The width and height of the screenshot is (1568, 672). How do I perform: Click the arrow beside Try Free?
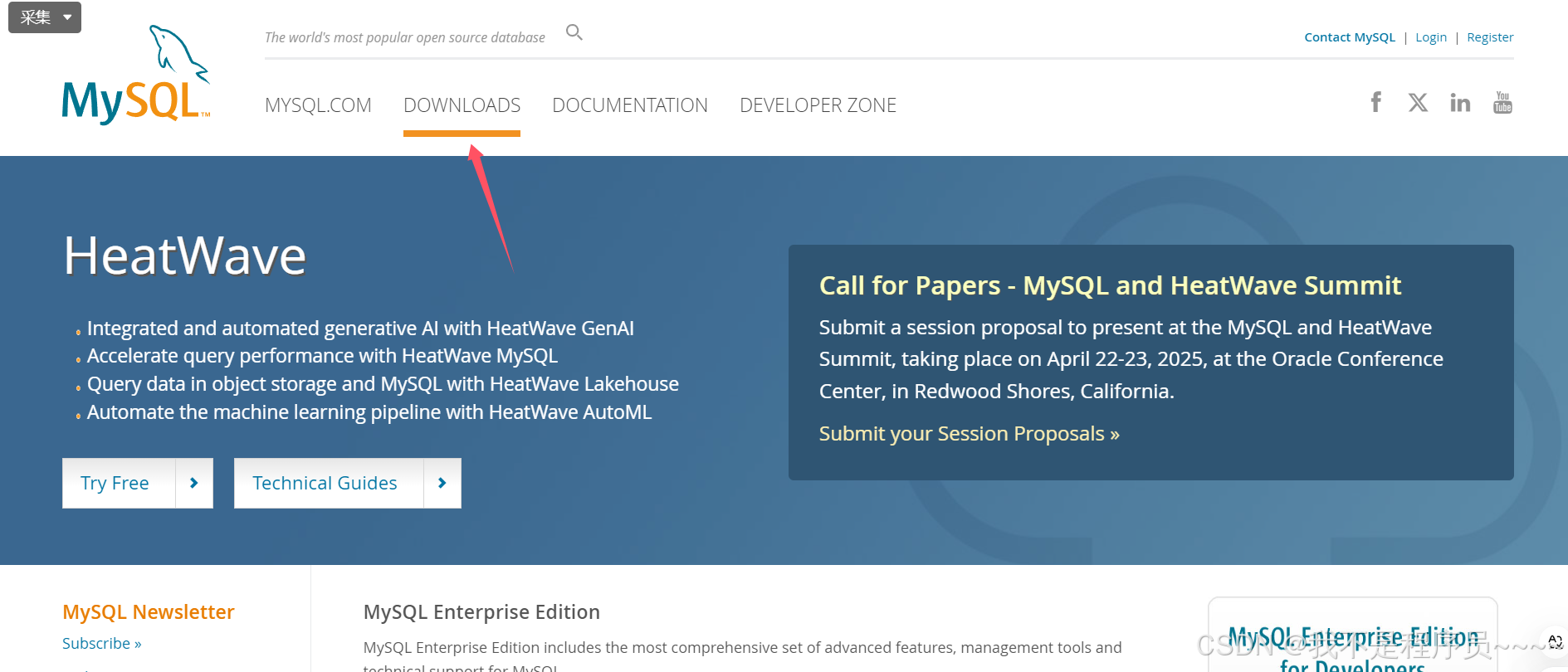[194, 483]
